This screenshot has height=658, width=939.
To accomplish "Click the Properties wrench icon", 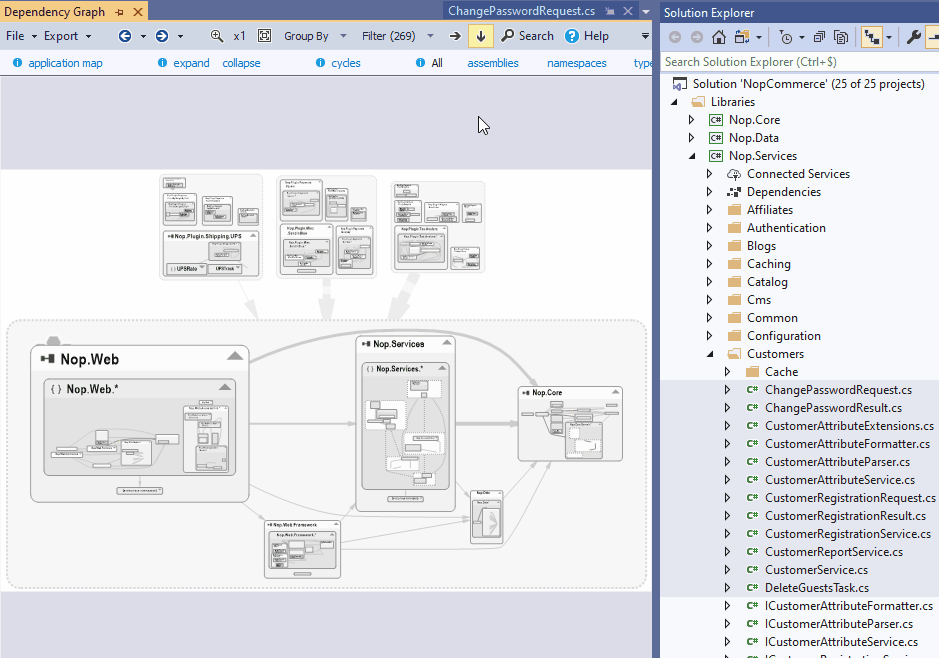I will (913, 37).
